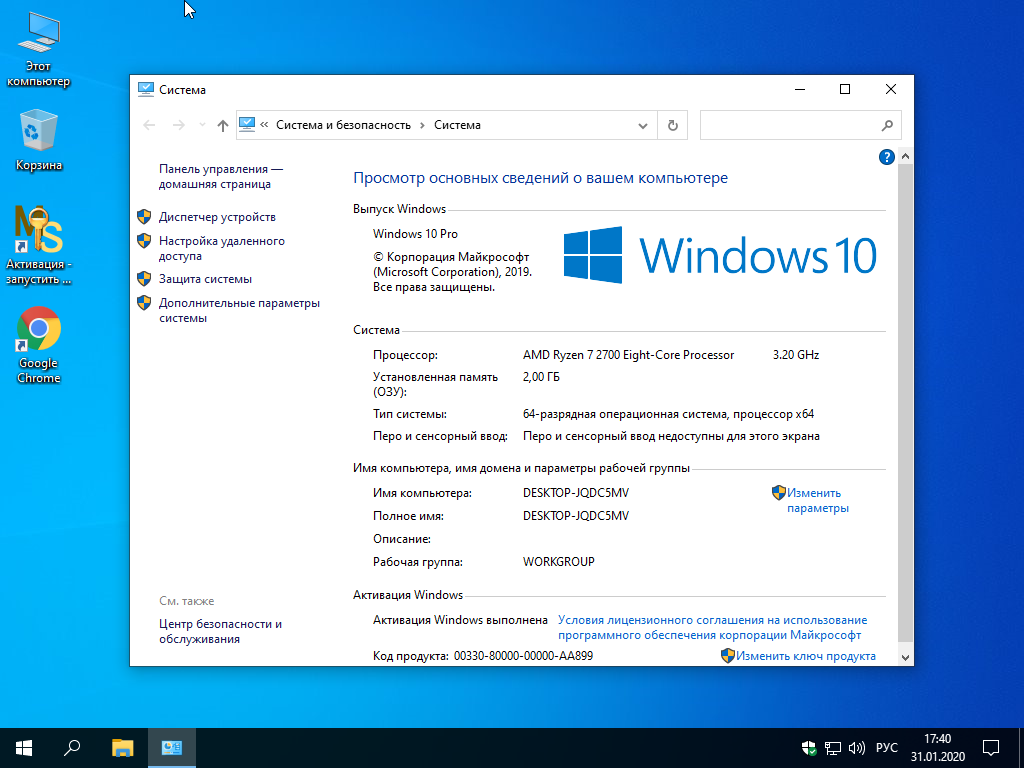Click the 2,00 ГБ memory value
The width and height of the screenshot is (1024, 768).
point(541,377)
